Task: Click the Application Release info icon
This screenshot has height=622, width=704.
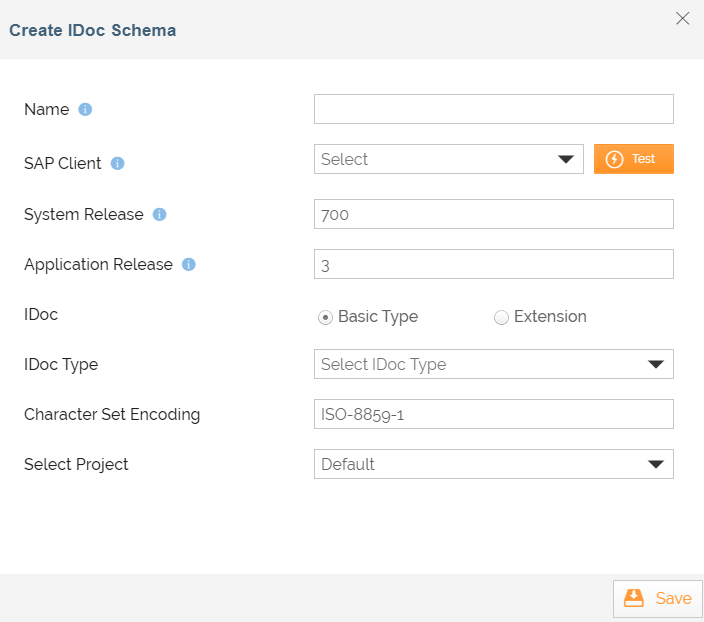Action: pyautogui.click(x=188, y=265)
